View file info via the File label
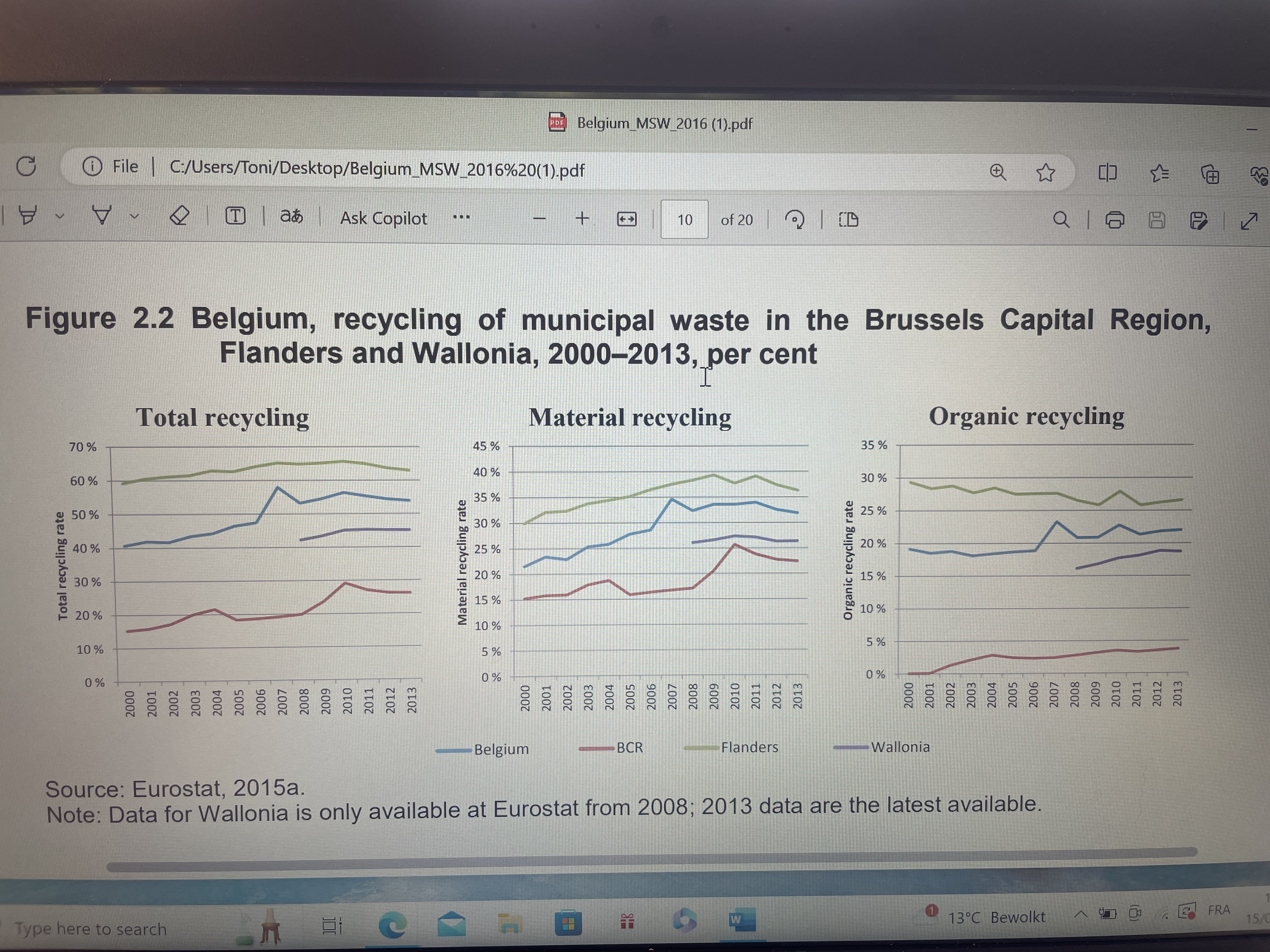This screenshot has width=1270, height=952. [125, 167]
